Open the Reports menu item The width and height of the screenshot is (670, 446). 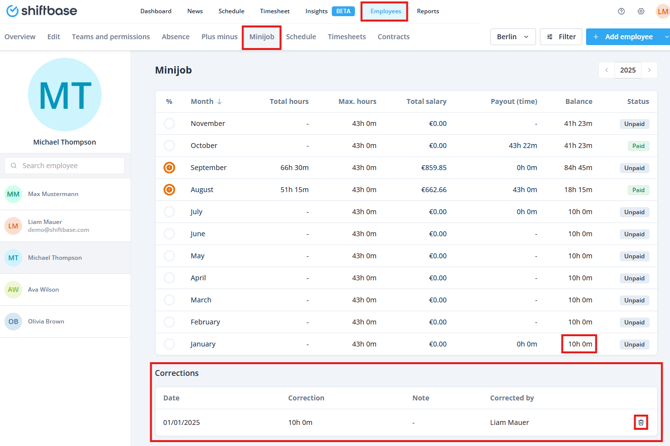tap(428, 12)
